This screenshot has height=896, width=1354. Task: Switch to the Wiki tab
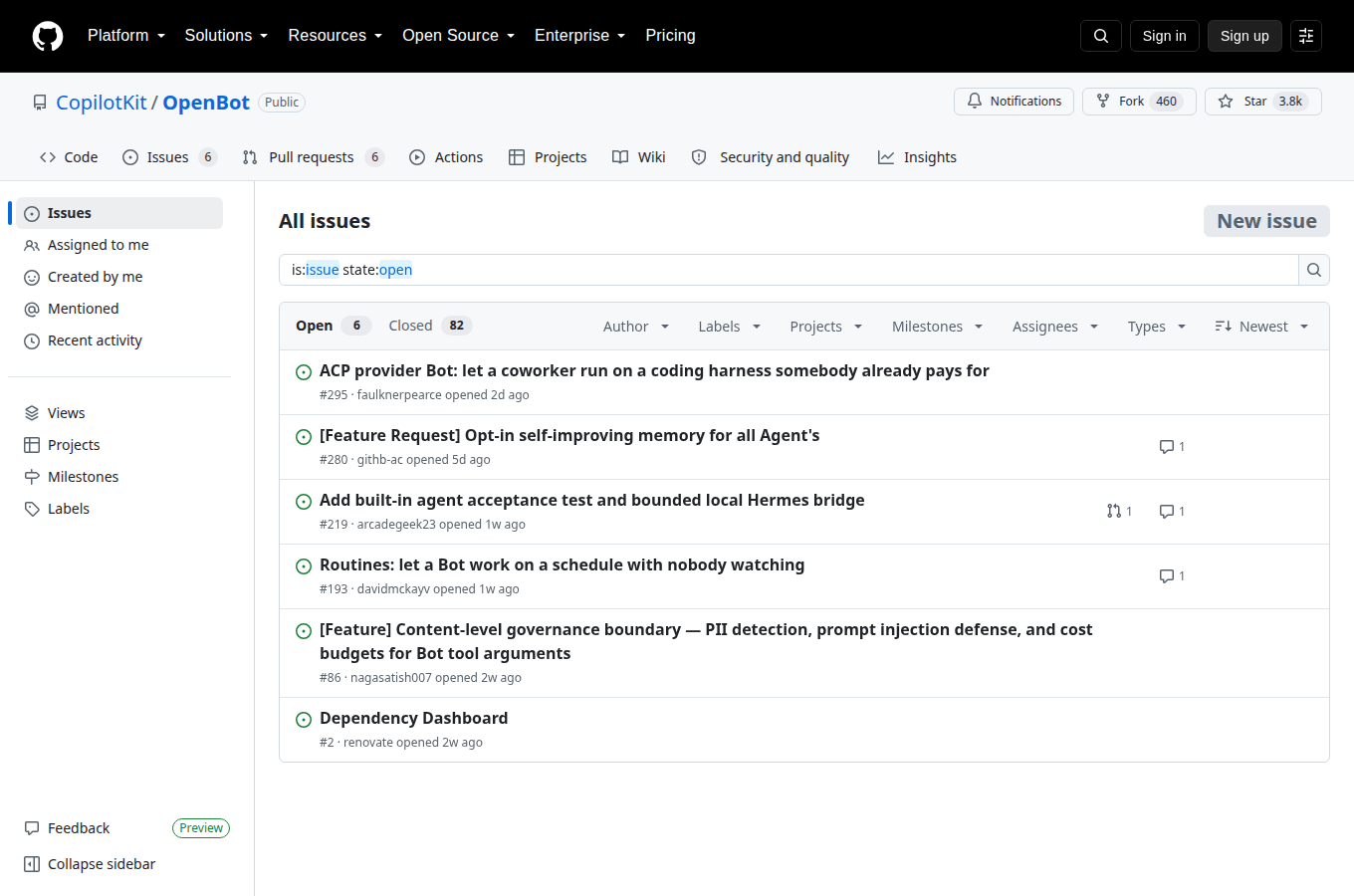(x=639, y=157)
